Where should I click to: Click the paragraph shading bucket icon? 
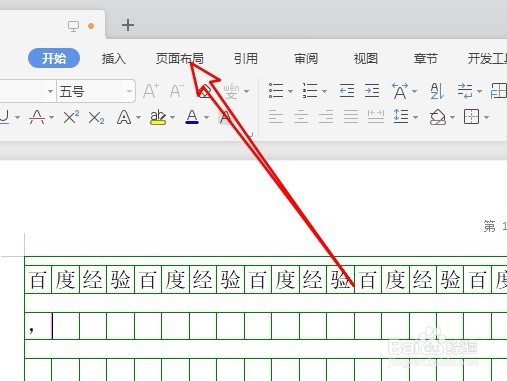438,117
